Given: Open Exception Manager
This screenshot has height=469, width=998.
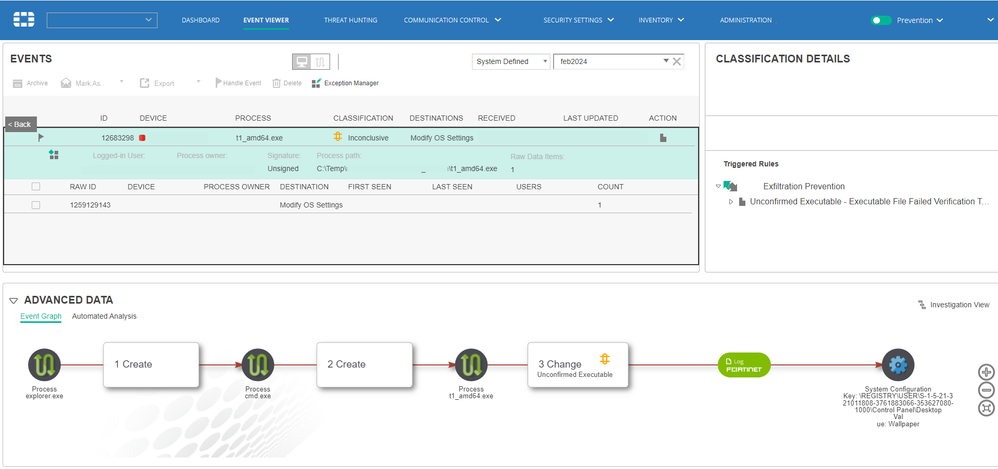Looking at the screenshot, I should (345, 83).
